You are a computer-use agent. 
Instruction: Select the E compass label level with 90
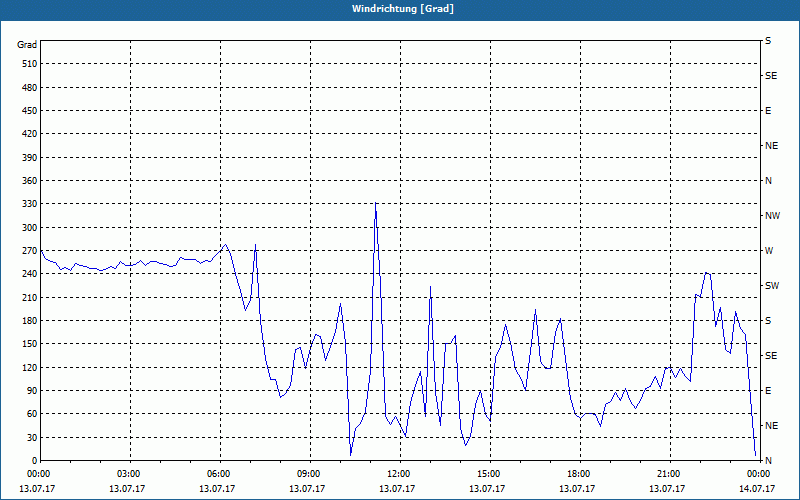768,391
